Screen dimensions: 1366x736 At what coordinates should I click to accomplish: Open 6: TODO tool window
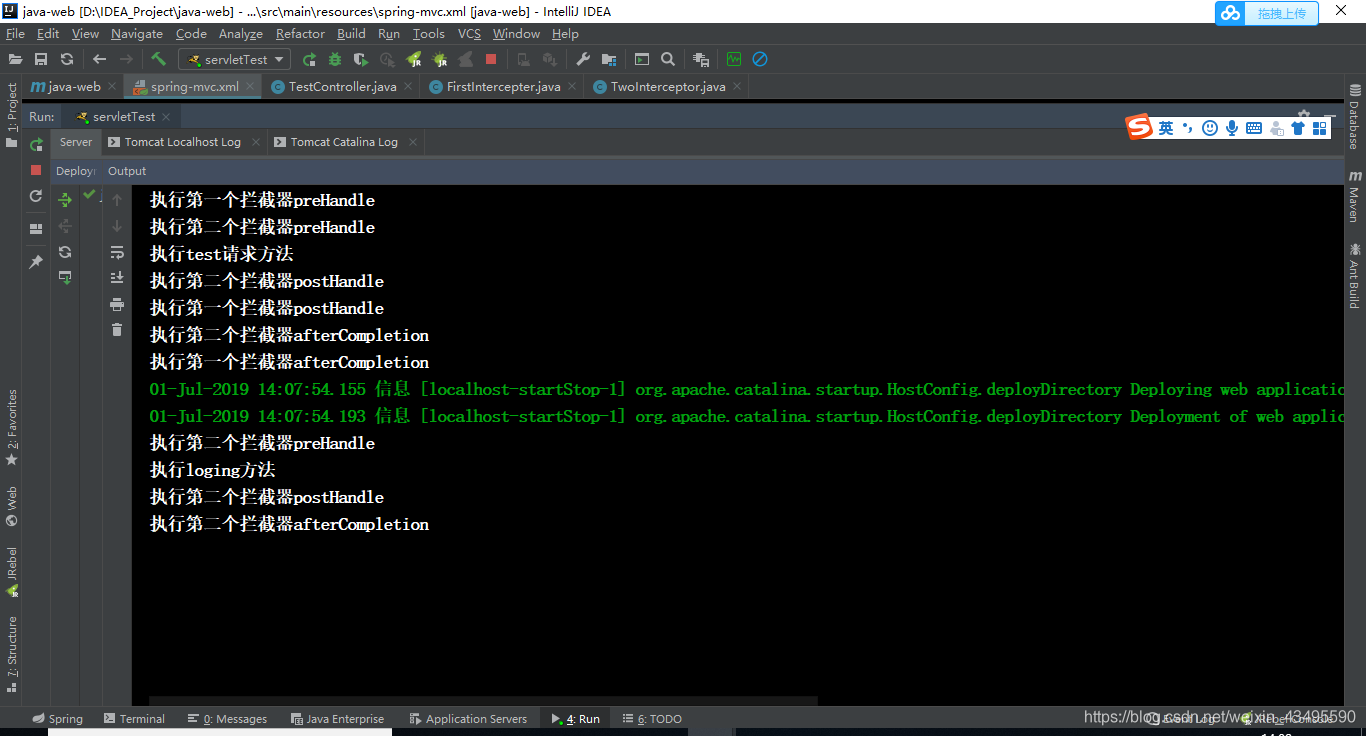click(652, 718)
